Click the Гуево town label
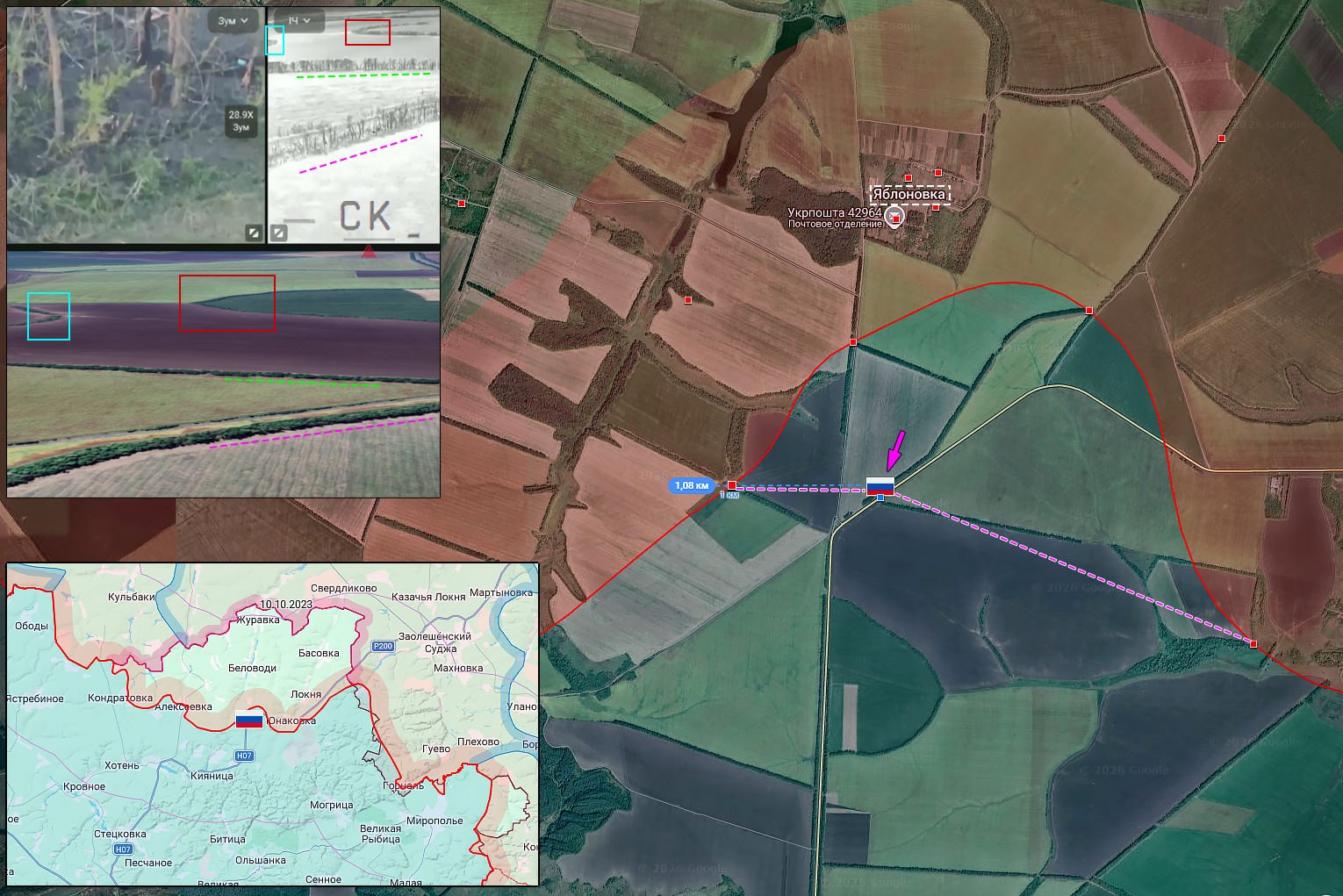The height and width of the screenshot is (896, 1343). pos(436,749)
